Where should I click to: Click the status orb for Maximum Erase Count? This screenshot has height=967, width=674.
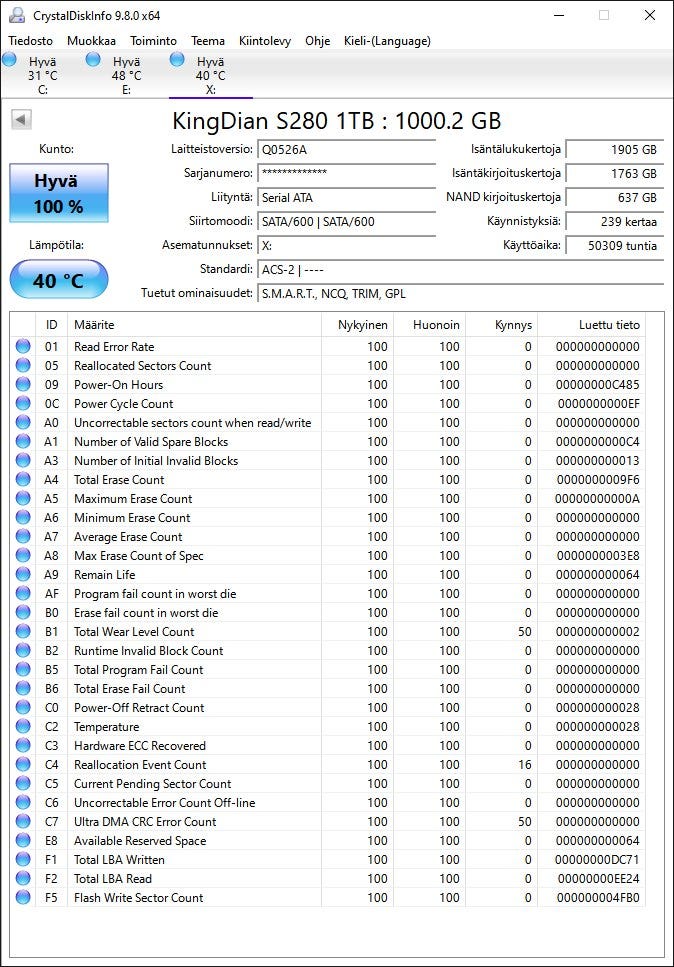(23, 498)
